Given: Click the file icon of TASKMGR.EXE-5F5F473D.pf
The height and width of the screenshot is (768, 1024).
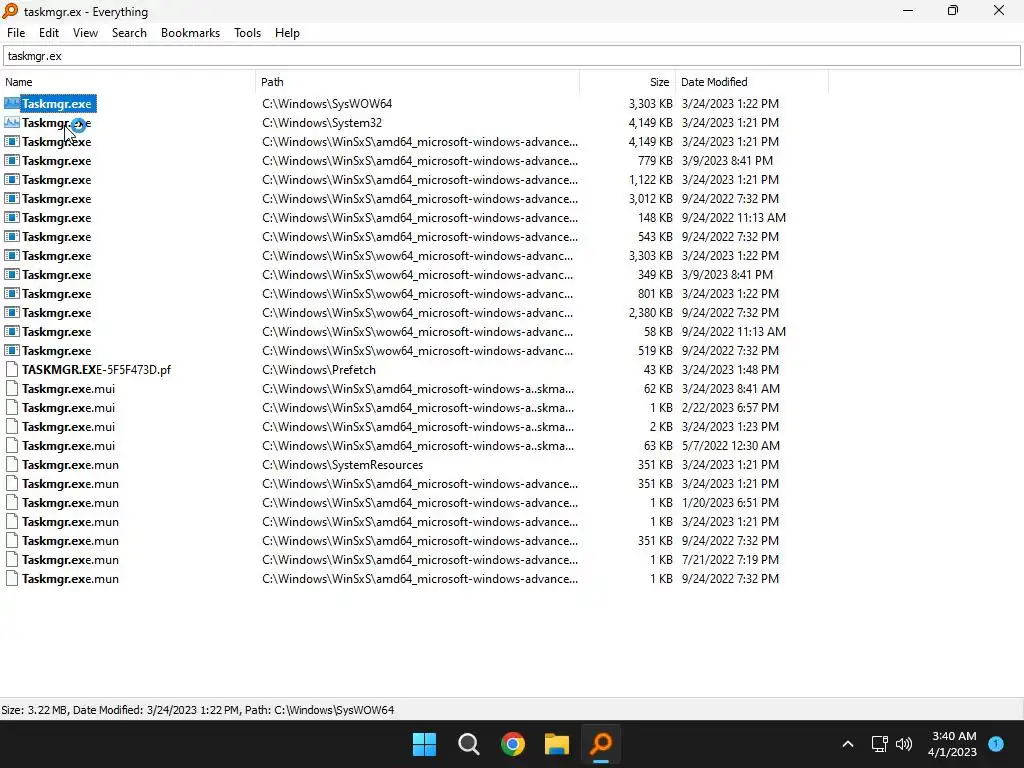Looking at the screenshot, I should [12, 369].
